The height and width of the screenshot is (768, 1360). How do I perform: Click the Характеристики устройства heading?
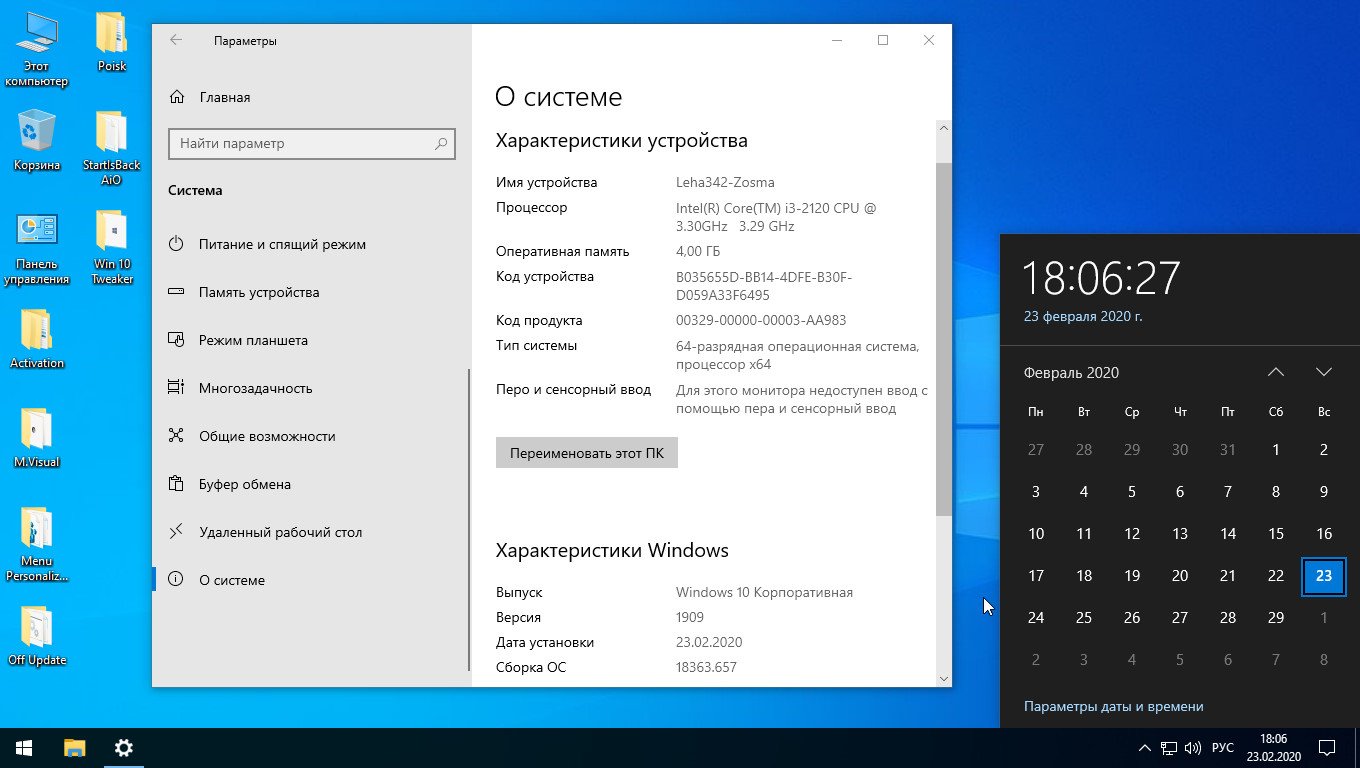tap(622, 140)
